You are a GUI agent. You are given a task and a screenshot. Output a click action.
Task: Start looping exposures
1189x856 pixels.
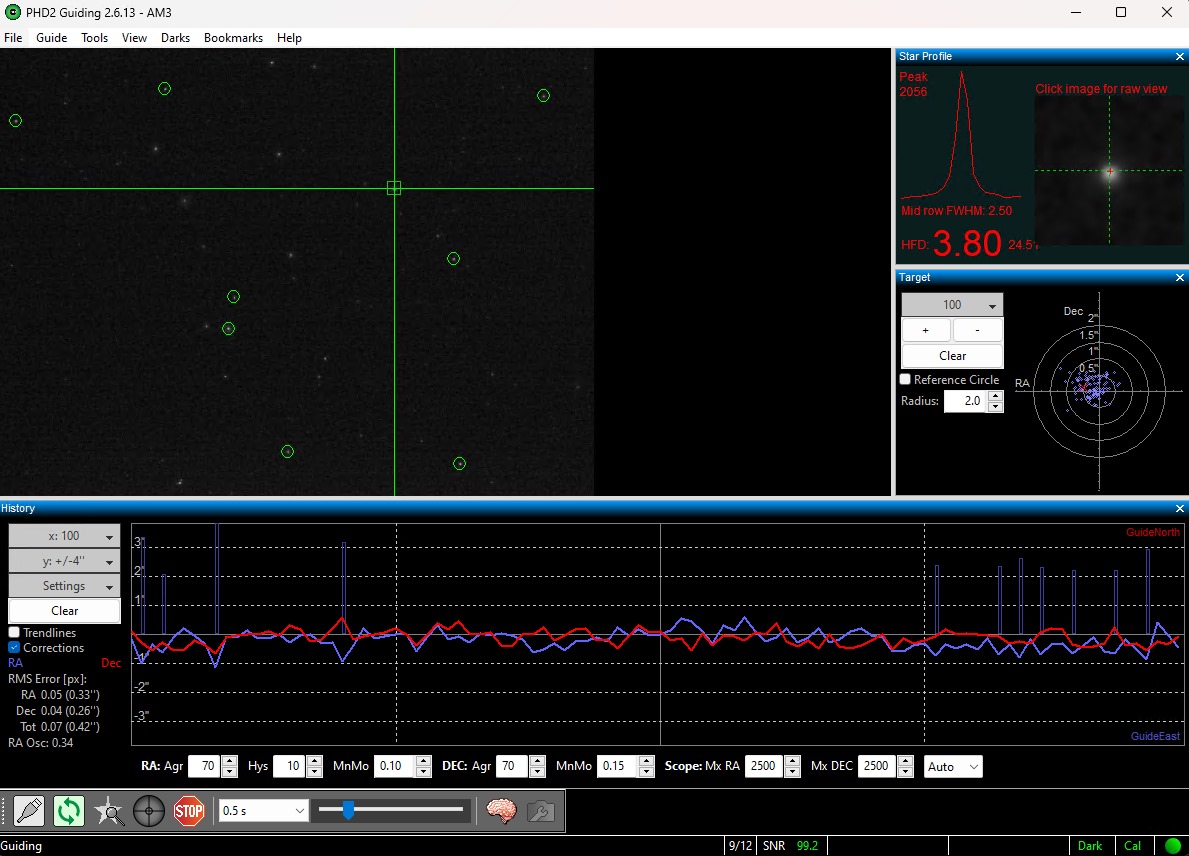[69, 811]
